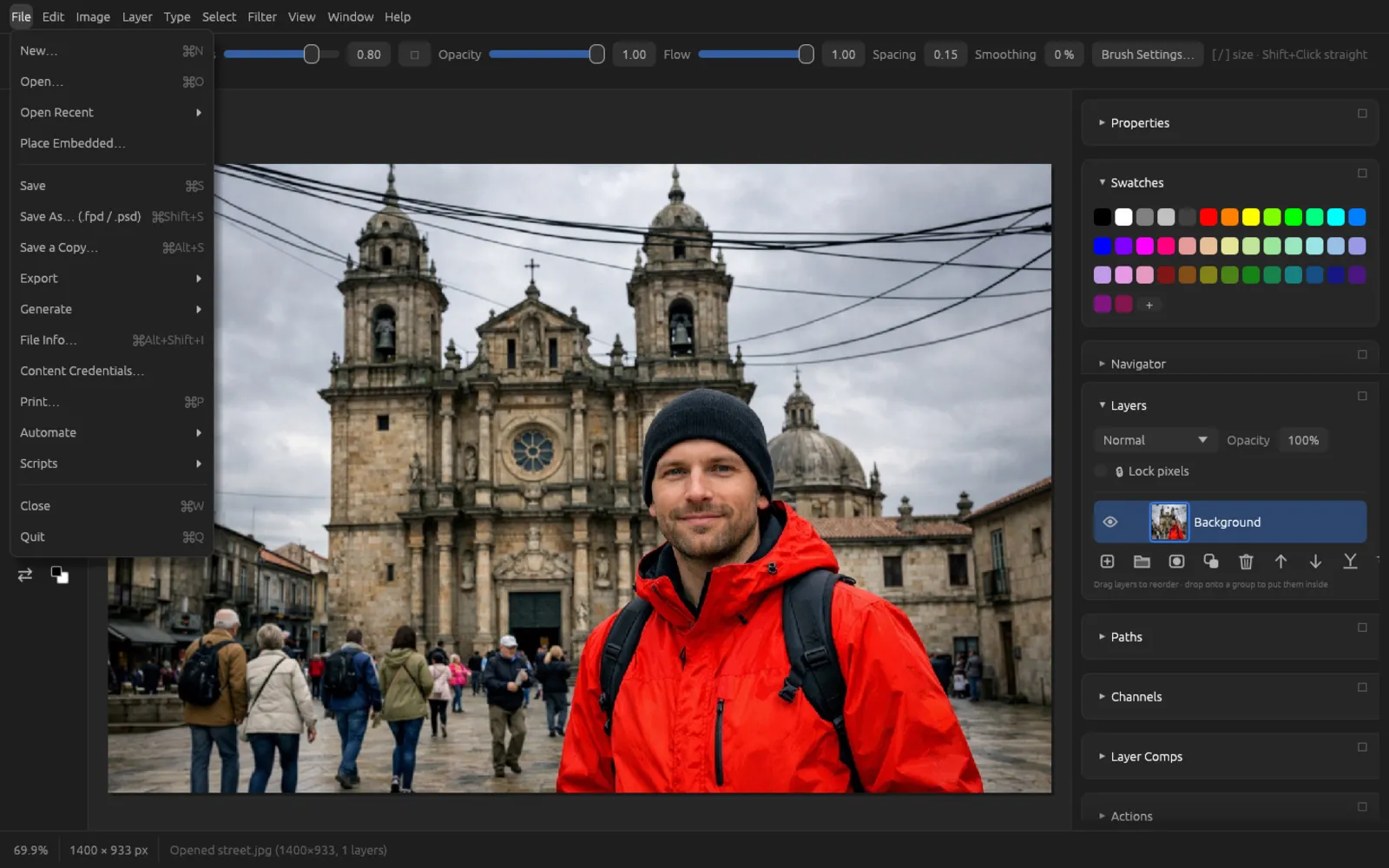This screenshot has width=1389, height=868.
Task: Select the Background layer thumbnail
Action: 1168,522
